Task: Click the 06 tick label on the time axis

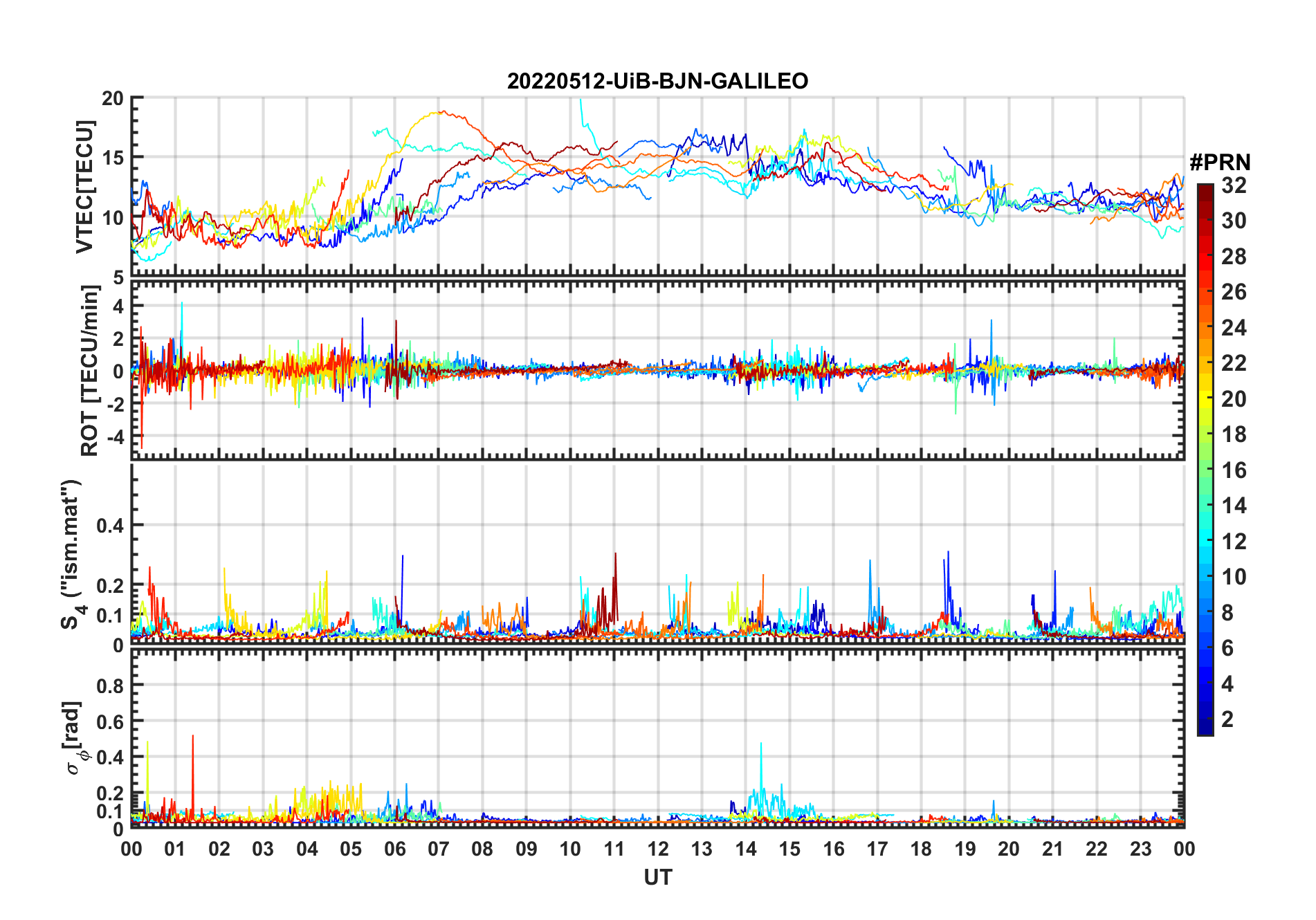Action: (394, 849)
